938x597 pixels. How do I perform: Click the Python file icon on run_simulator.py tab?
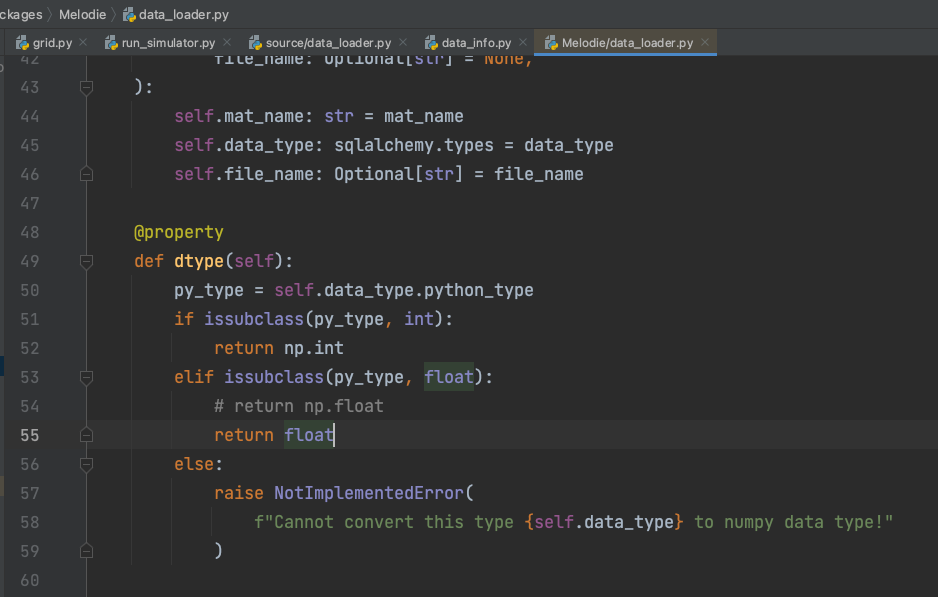(x=111, y=42)
